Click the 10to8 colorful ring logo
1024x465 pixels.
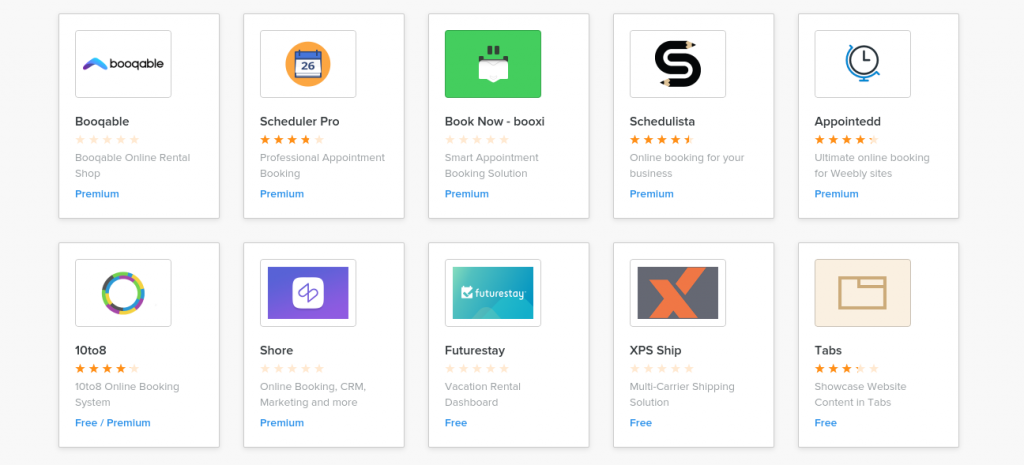point(123,293)
